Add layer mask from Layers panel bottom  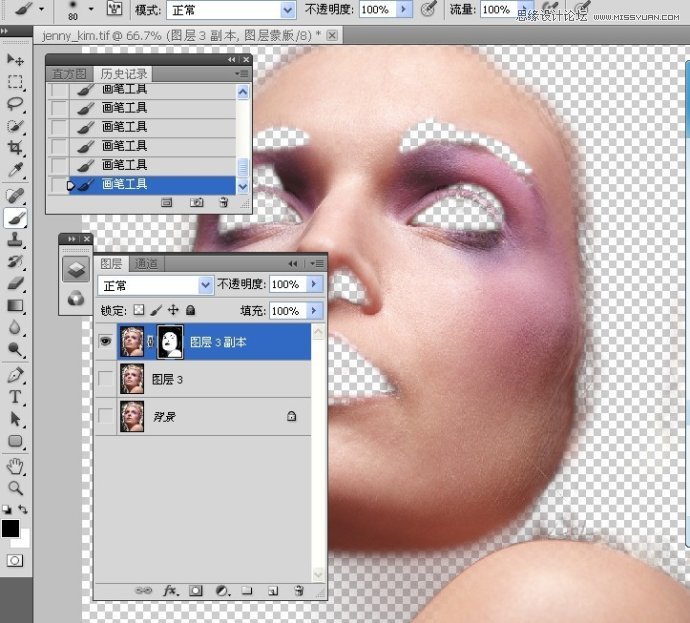tap(196, 591)
